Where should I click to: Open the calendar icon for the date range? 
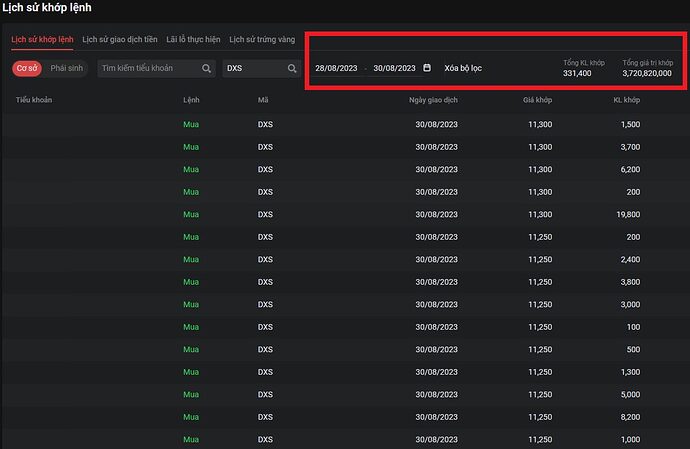tap(427, 68)
